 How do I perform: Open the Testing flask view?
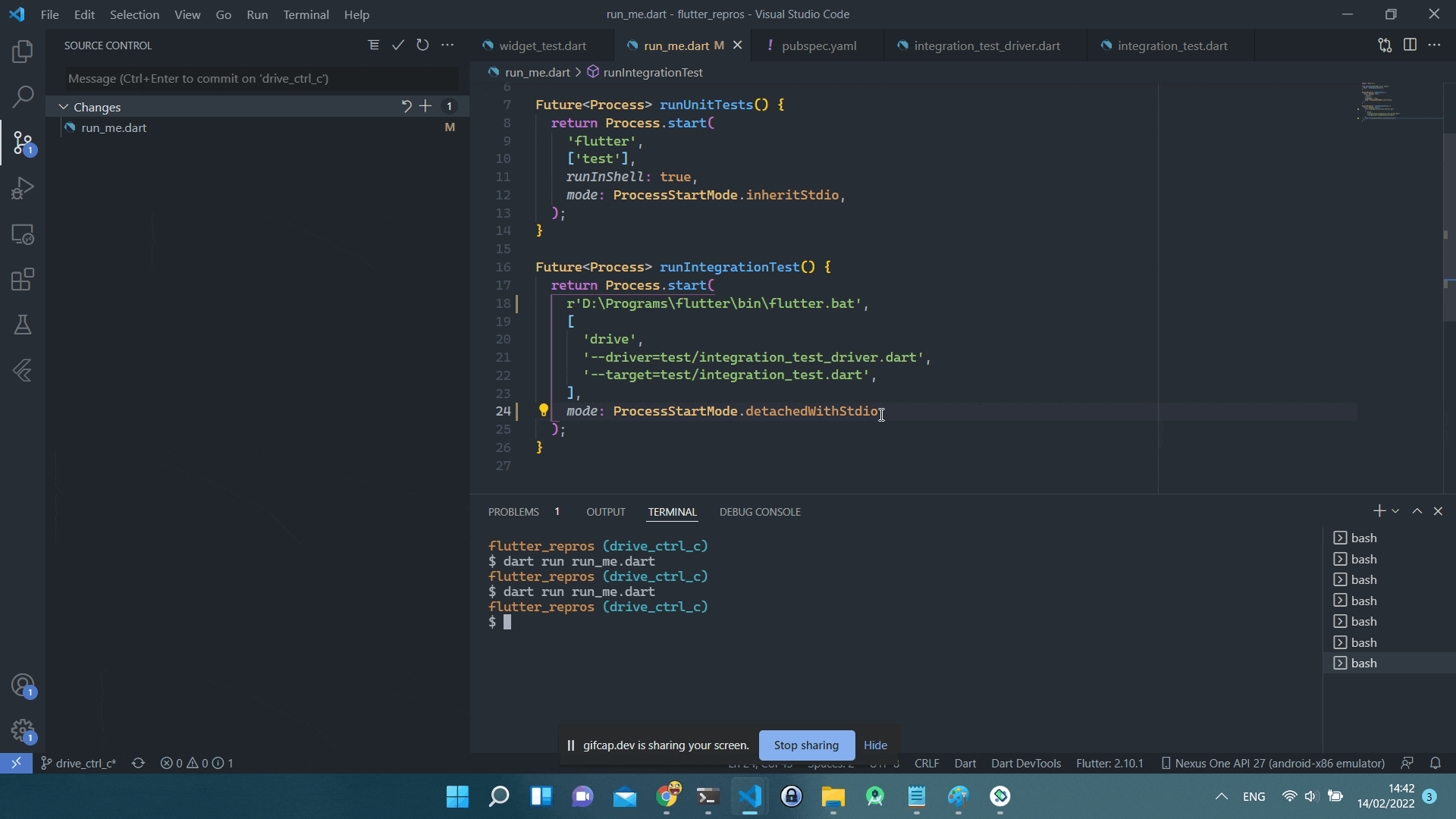(x=23, y=325)
